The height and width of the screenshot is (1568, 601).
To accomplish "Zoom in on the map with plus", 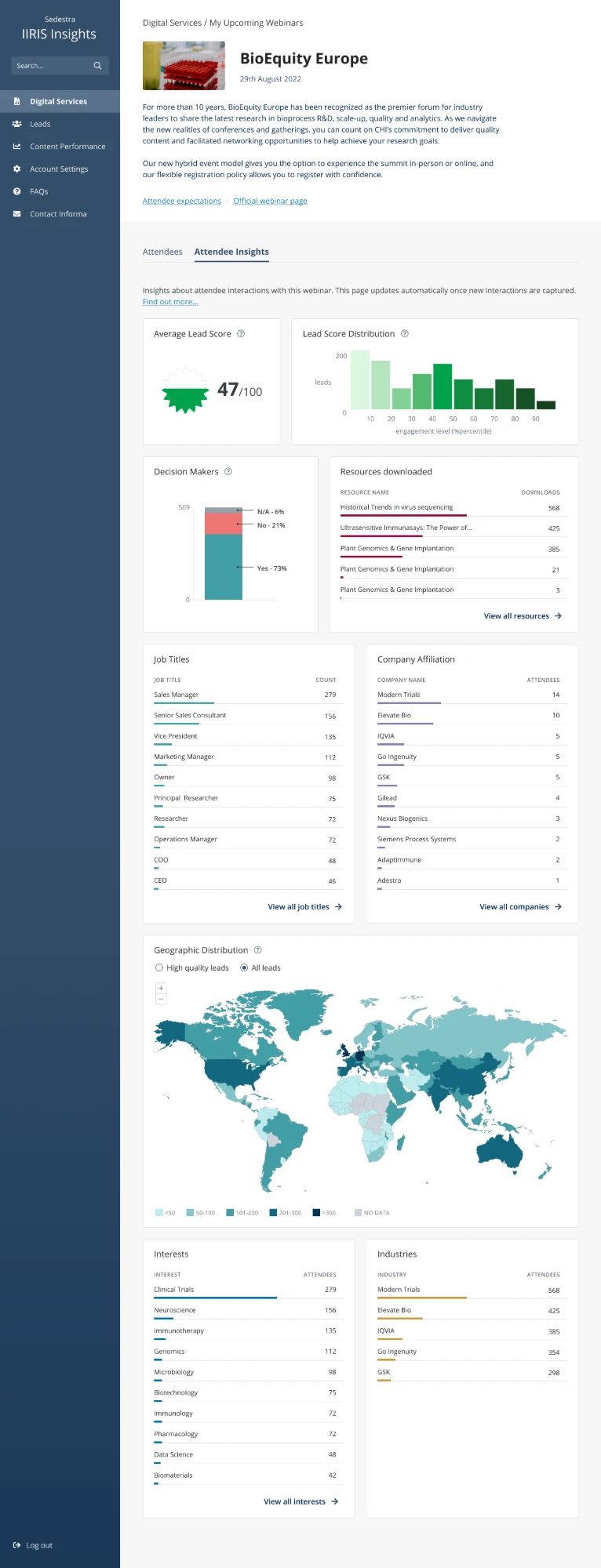I will click(161, 988).
